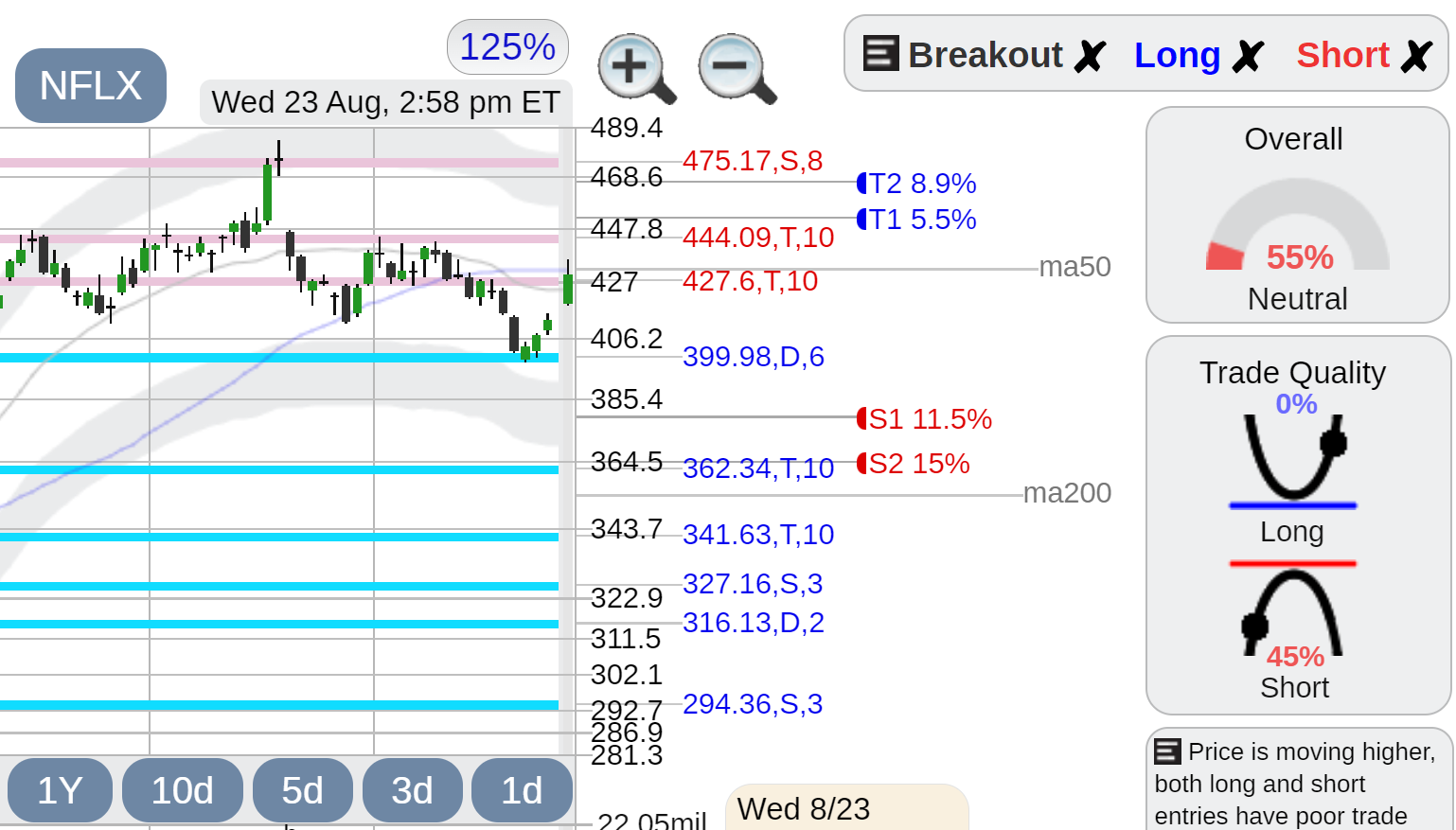This screenshot has height=830, width=1456.
Task: Zoom out with the minus magnifier icon
Action: click(x=737, y=69)
